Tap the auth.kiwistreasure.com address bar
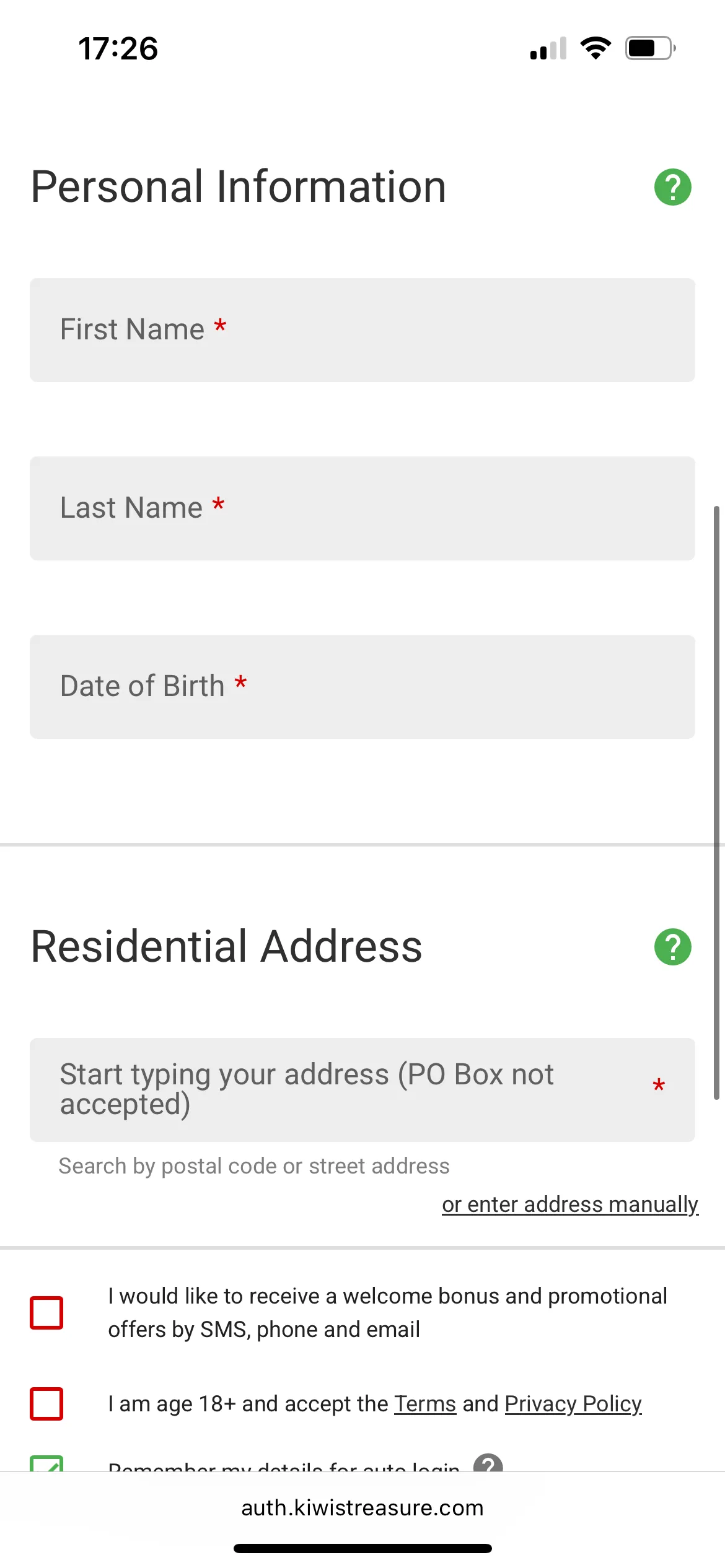 click(x=362, y=1507)
